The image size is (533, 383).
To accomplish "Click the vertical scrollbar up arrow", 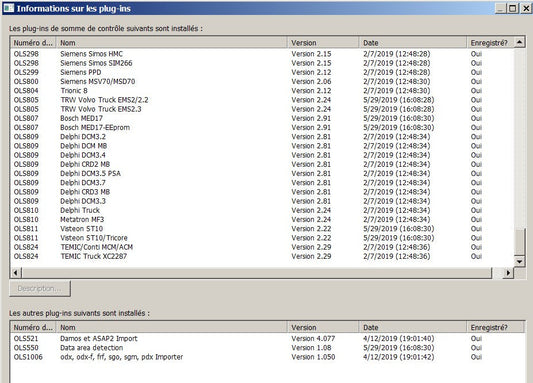I will click(x=519, y=42).
